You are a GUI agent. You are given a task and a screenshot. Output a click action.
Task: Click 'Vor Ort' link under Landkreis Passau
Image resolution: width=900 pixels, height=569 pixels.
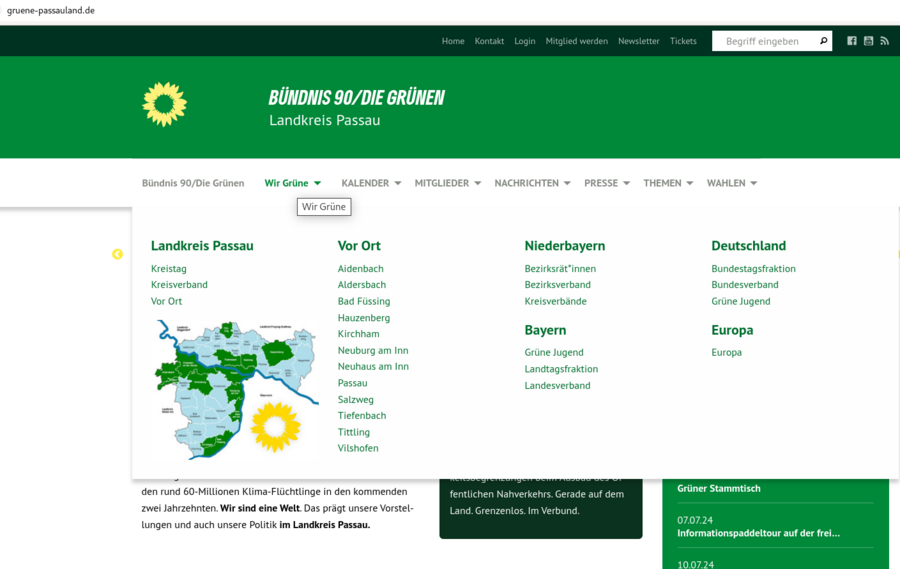pyautogui.click(x=166, y=301)
